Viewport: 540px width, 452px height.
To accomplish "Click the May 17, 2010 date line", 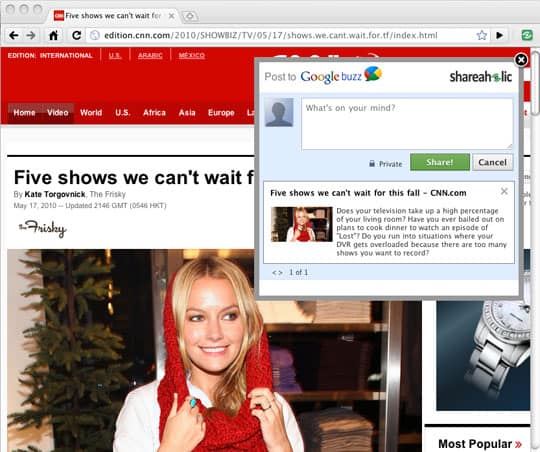I will coord(90,206).
